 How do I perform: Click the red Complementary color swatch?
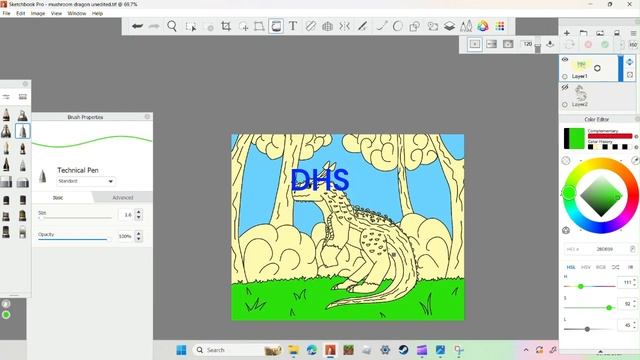610,136
